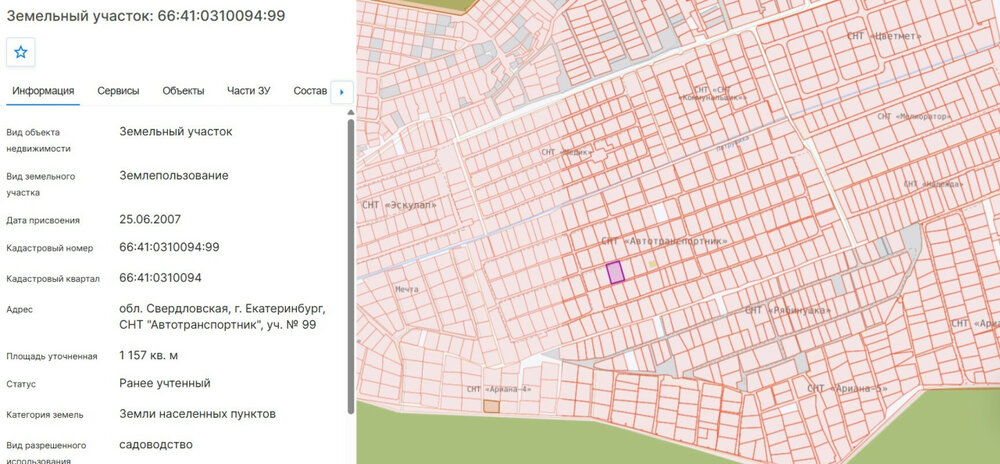The image size is (1000, 464).
Task: Click СНТ «Рябинушка» label on map
Action: coord(788,310)
